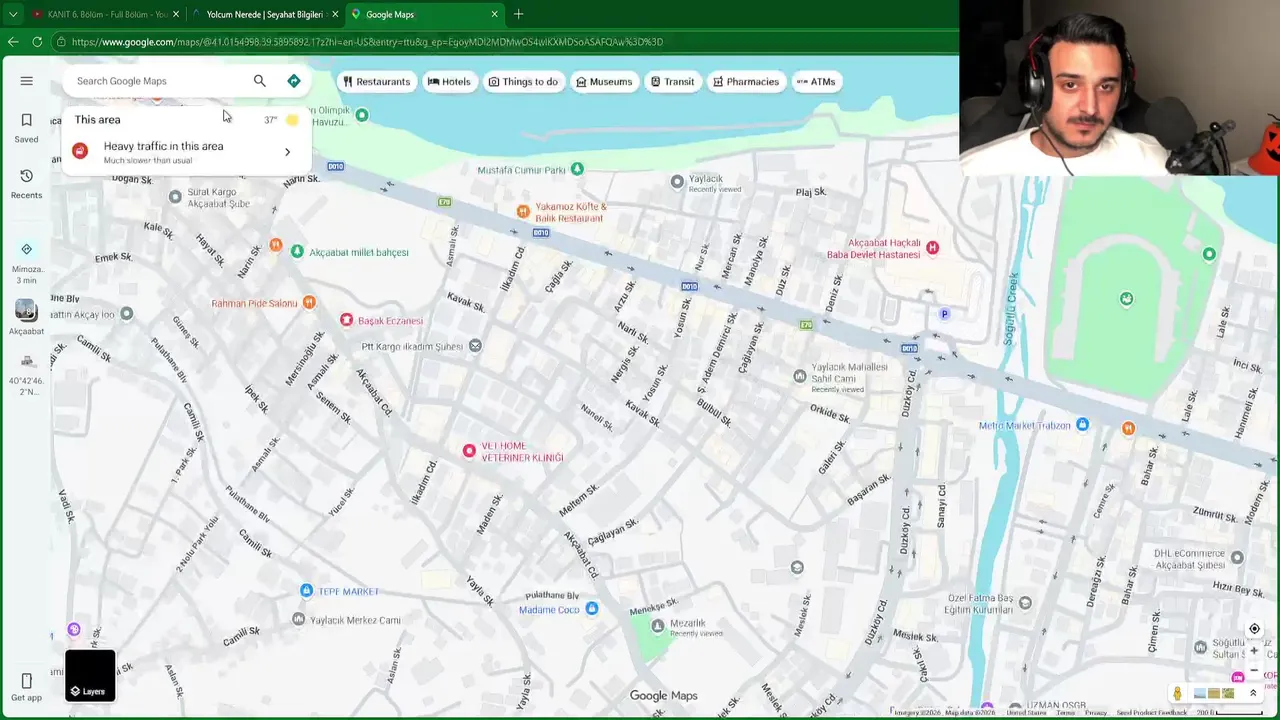Select the Pharmacies category chip
Screen dimensions: 1280x720
coord(746,82)
